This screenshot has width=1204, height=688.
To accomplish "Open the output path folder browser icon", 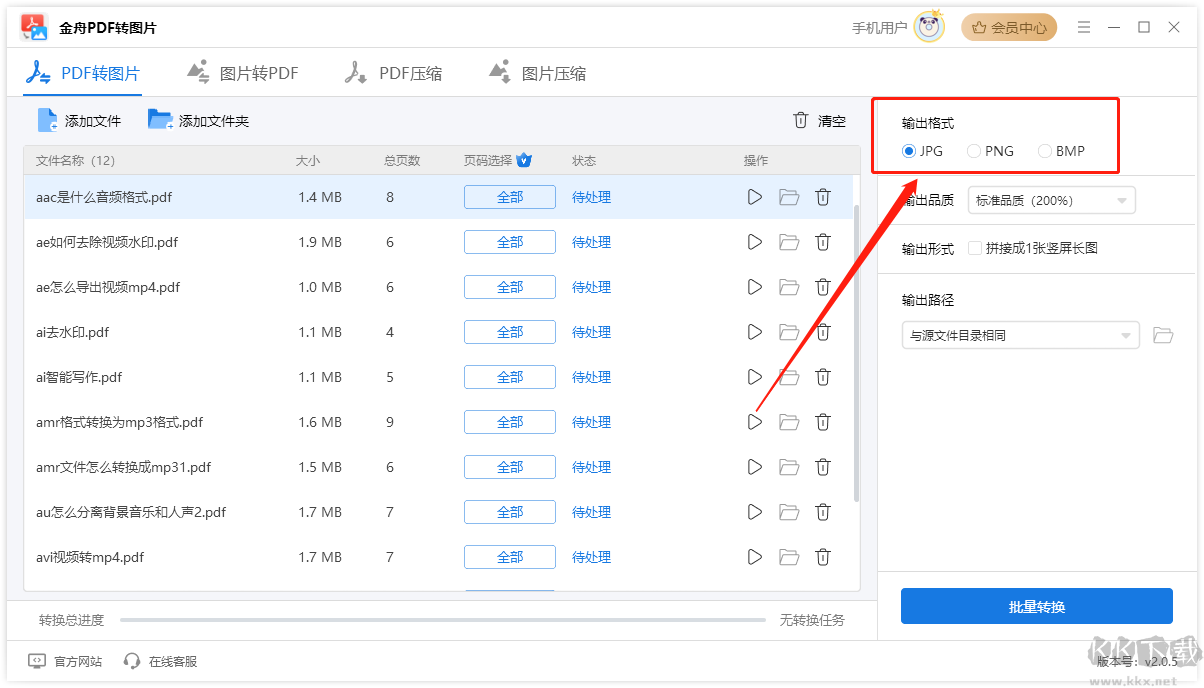I will click(1163, 335).
